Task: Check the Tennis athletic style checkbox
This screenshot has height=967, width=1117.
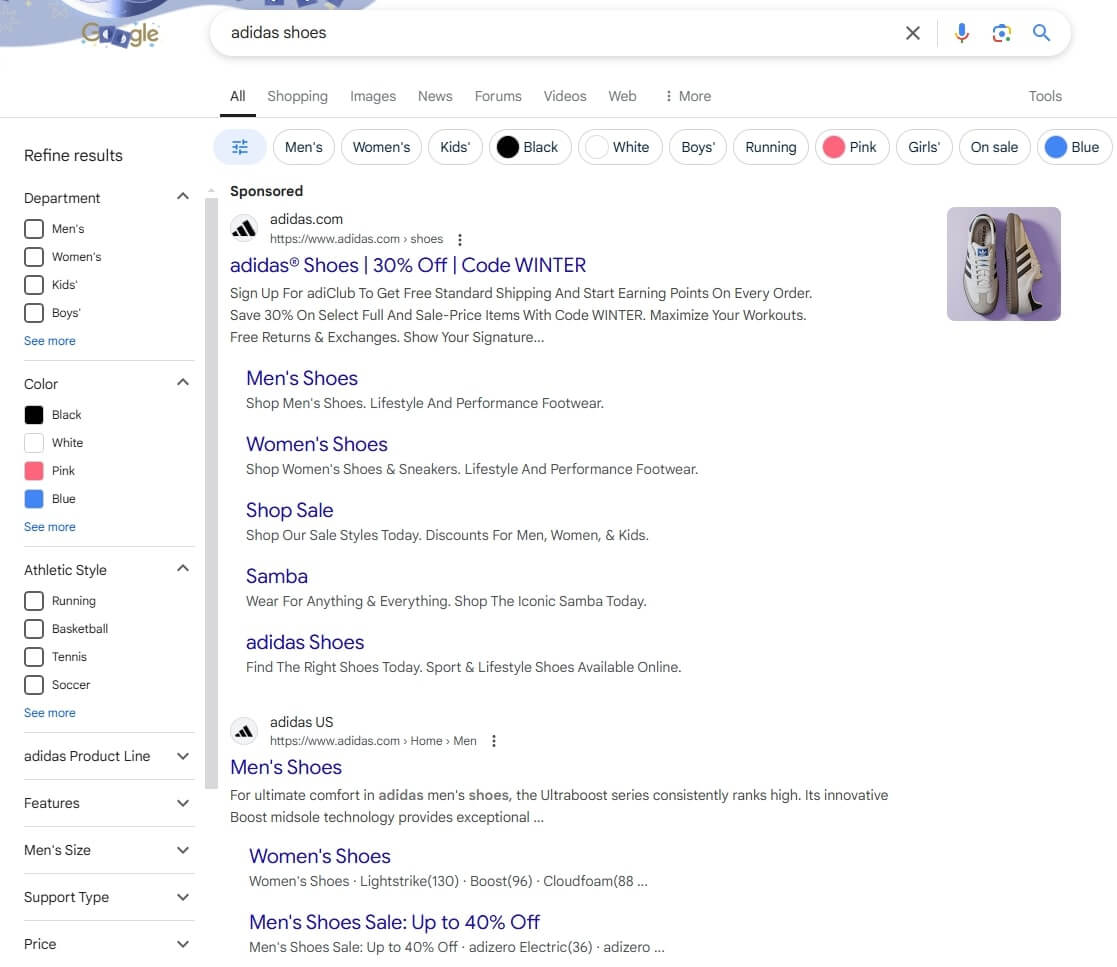Action: [33, 657]
